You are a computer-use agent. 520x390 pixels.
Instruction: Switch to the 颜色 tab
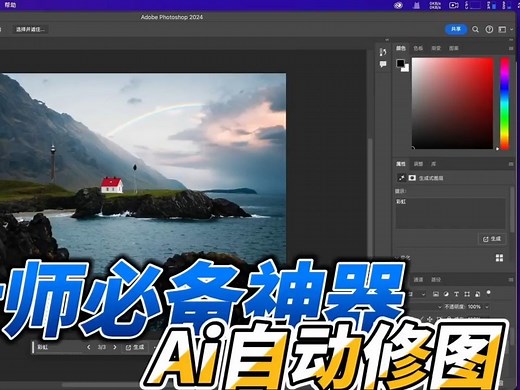pyautogui.click(x=401, y=48)
